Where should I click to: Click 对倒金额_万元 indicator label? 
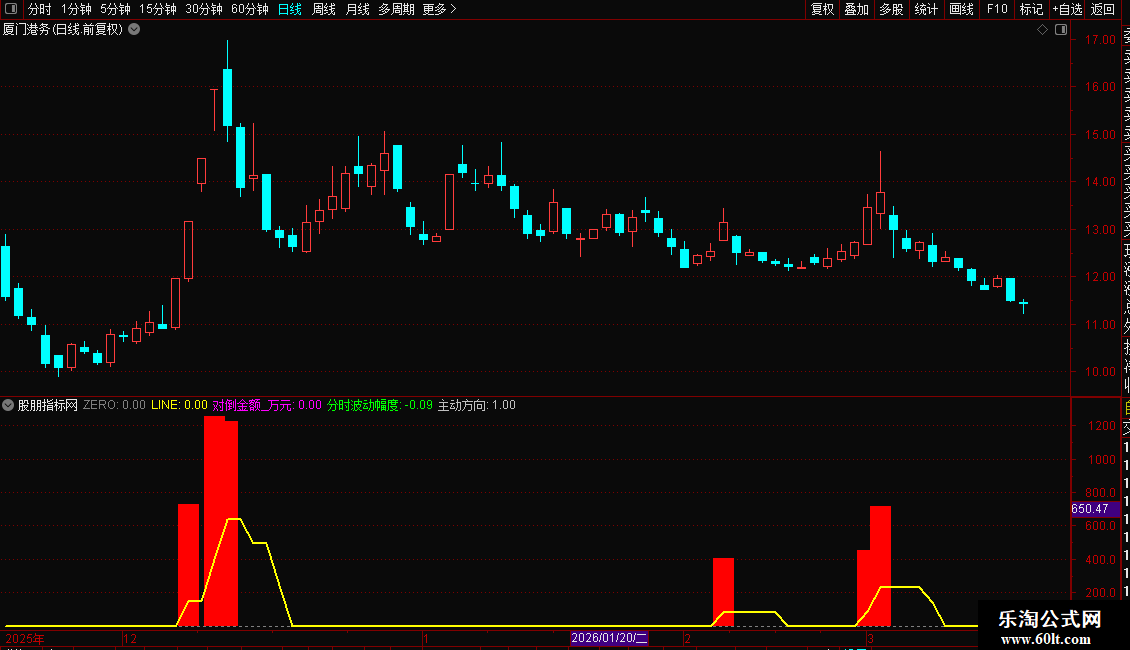point(252,405)
